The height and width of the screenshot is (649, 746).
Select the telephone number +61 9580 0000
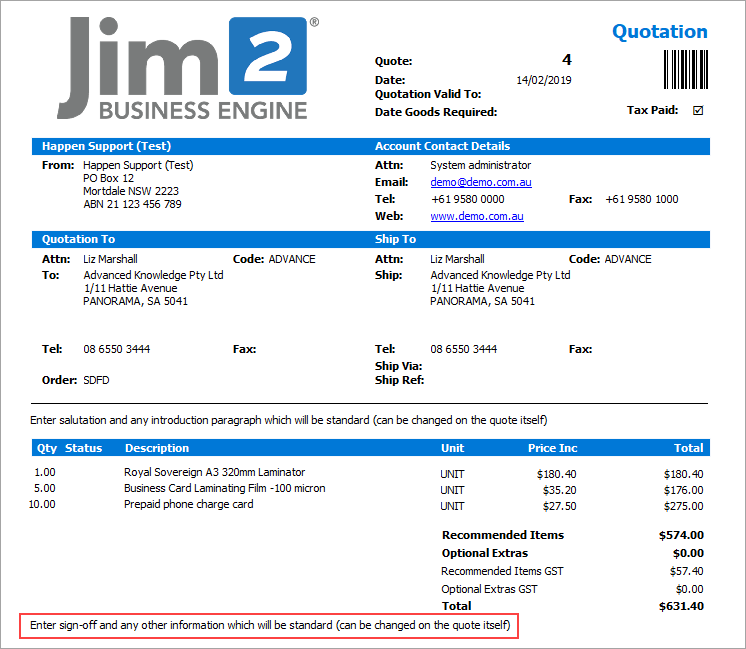pos(467,199)
